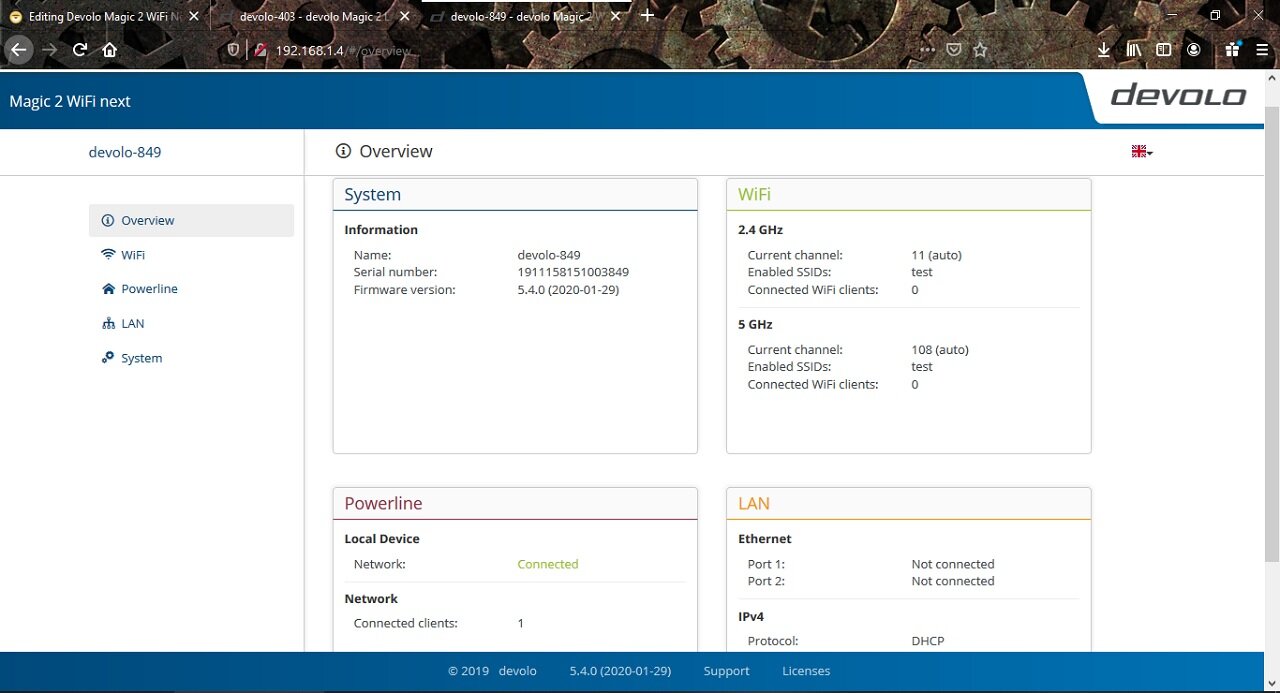Toggle the browser sidebar view
1280x693 pixels.
1164,49
